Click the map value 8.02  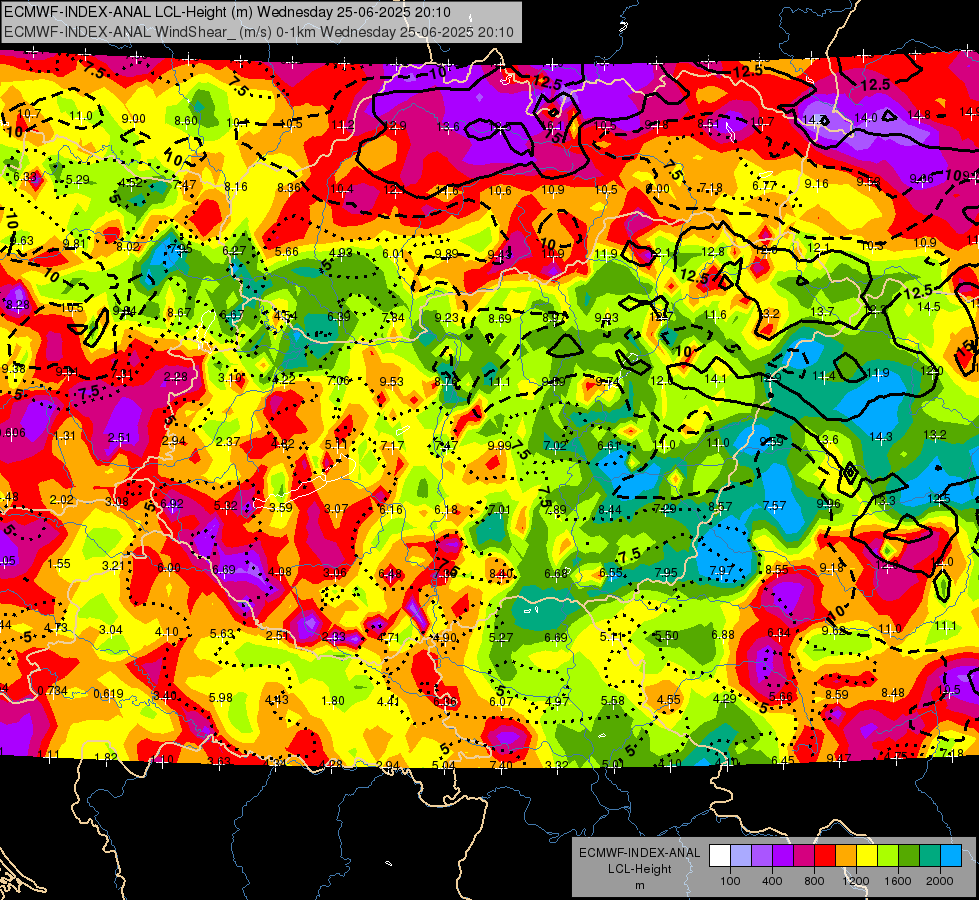point(128,247)
